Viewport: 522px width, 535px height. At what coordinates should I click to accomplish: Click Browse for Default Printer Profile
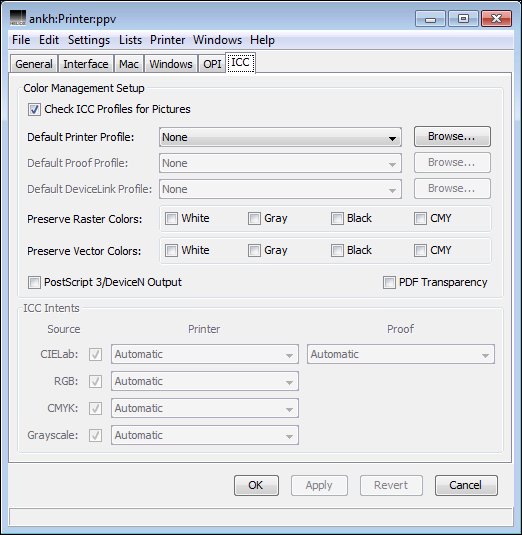point(452,136)
